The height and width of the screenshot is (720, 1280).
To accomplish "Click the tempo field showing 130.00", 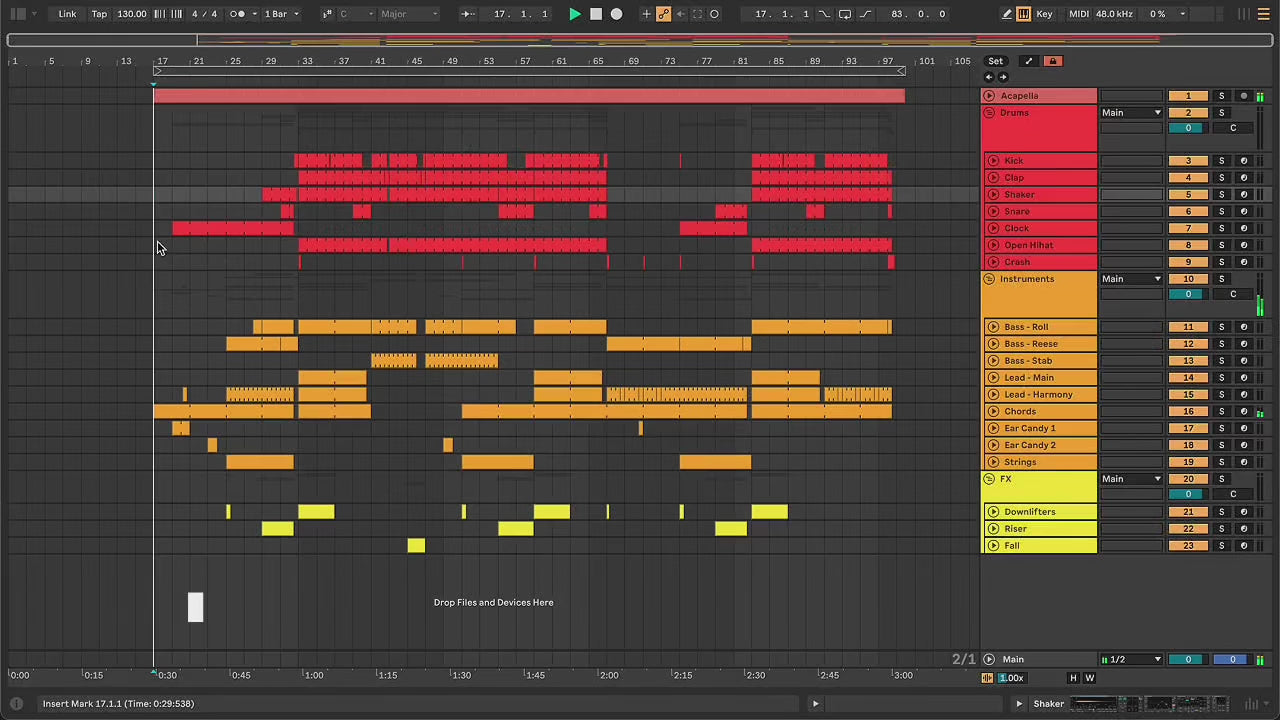I will pyautogui.click(x=132, y=14).
